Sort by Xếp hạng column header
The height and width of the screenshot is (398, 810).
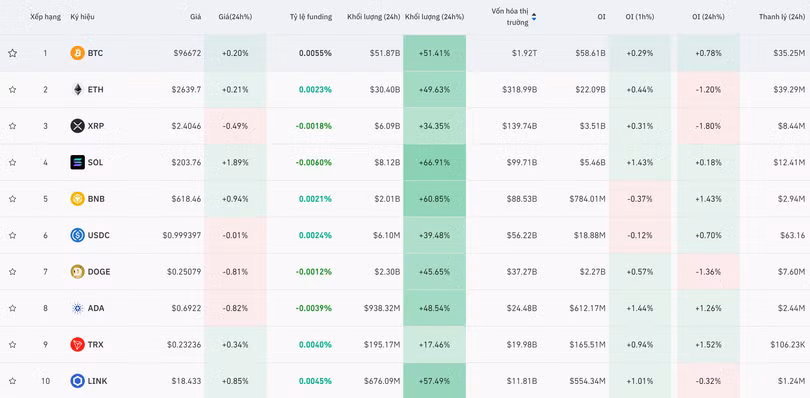(45, 17)
